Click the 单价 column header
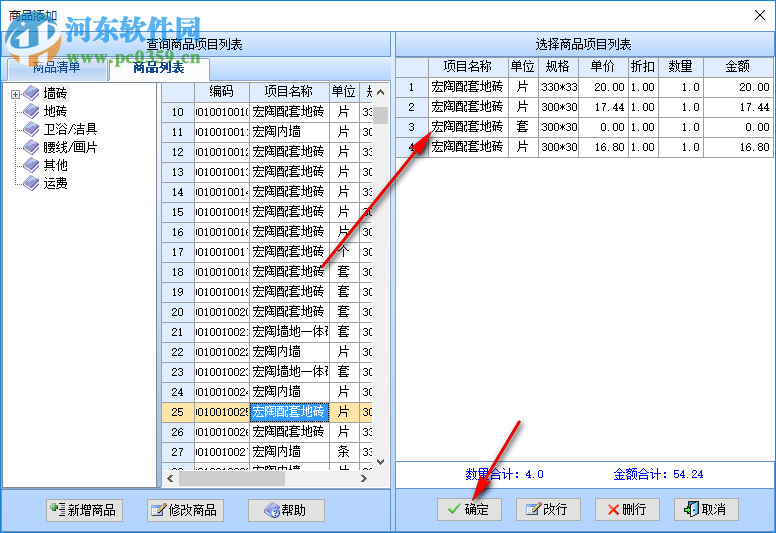776x533 pixels. (x=603, y=67)
